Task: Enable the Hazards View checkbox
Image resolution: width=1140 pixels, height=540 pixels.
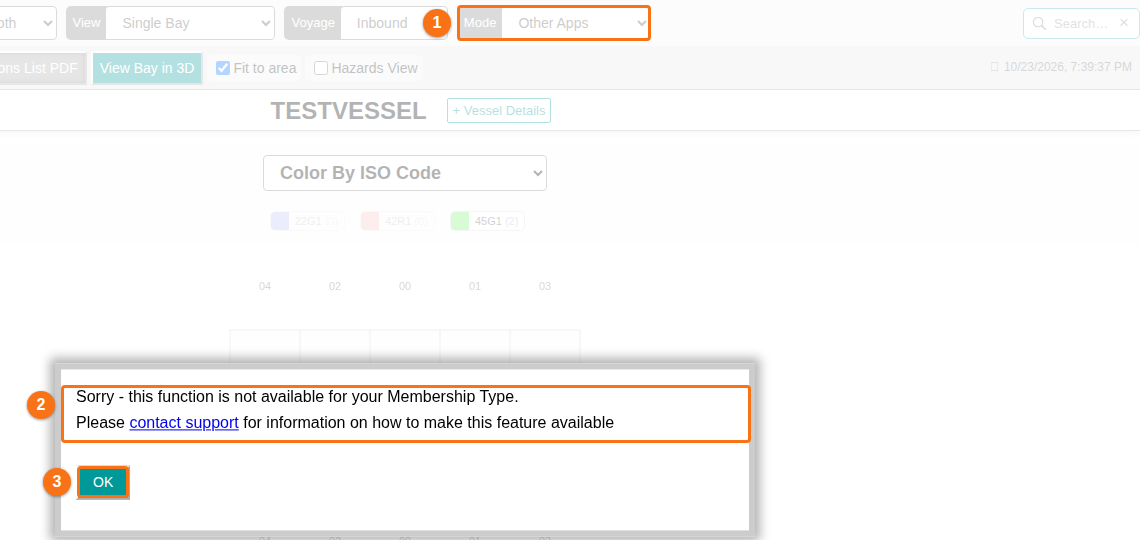Action: [321, 68]
